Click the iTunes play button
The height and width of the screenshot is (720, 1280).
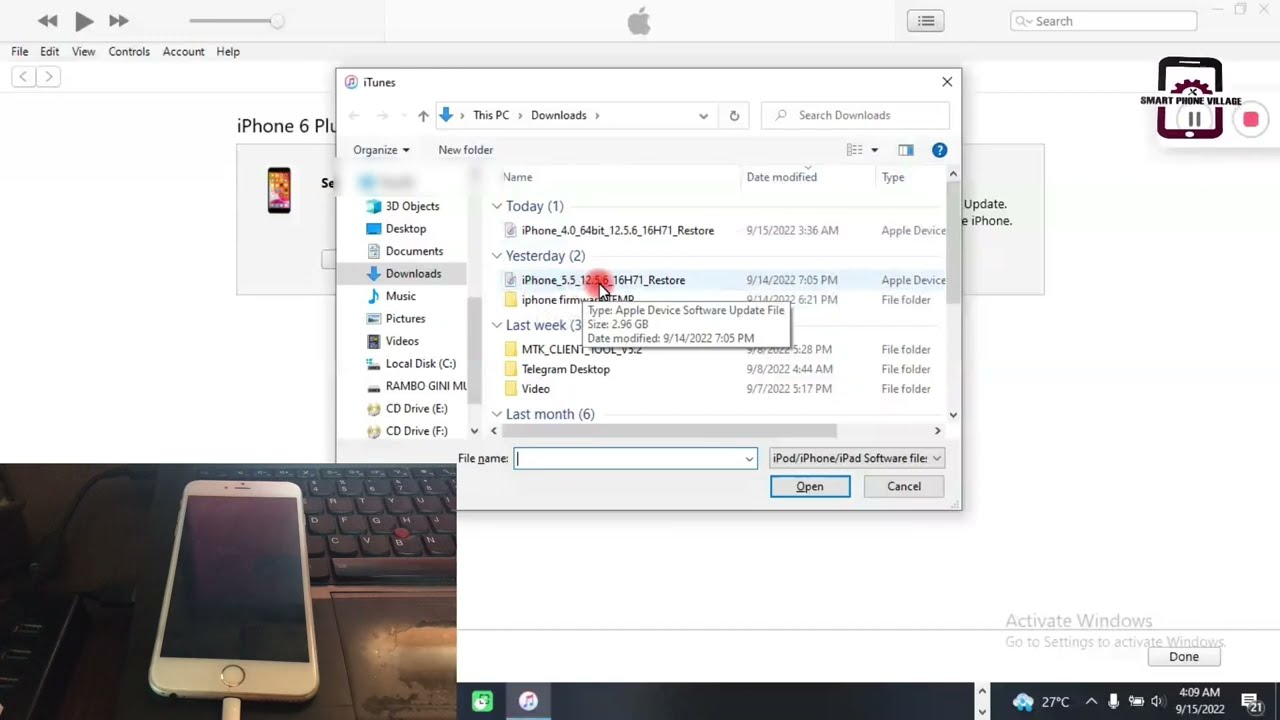84,21
